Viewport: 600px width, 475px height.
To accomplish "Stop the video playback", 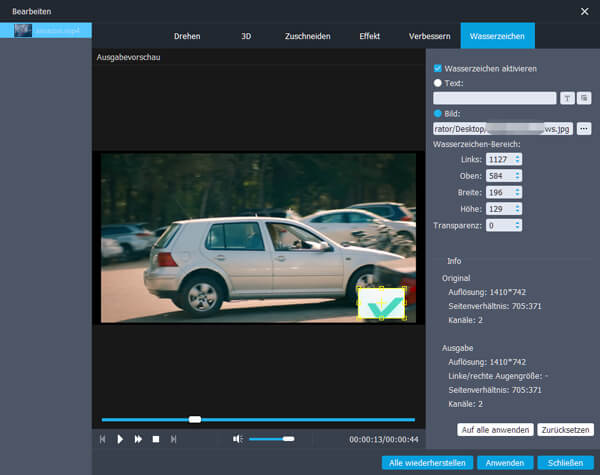I will coord(156,439).
